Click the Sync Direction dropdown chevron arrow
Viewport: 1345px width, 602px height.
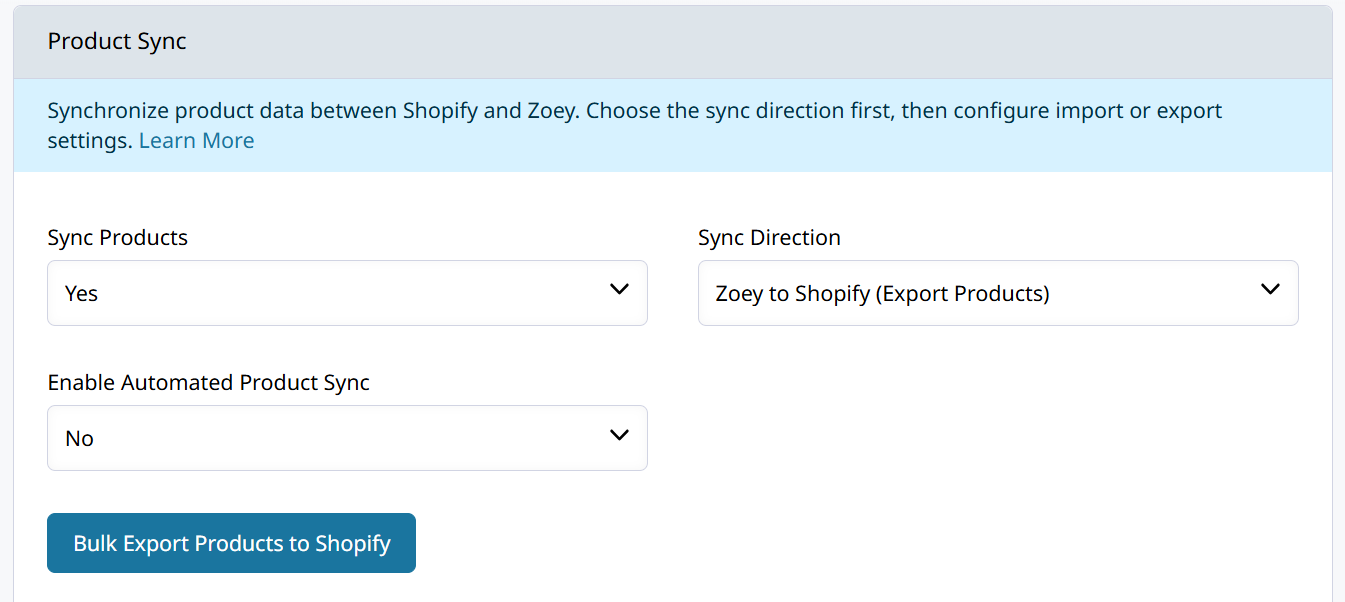1270,290
